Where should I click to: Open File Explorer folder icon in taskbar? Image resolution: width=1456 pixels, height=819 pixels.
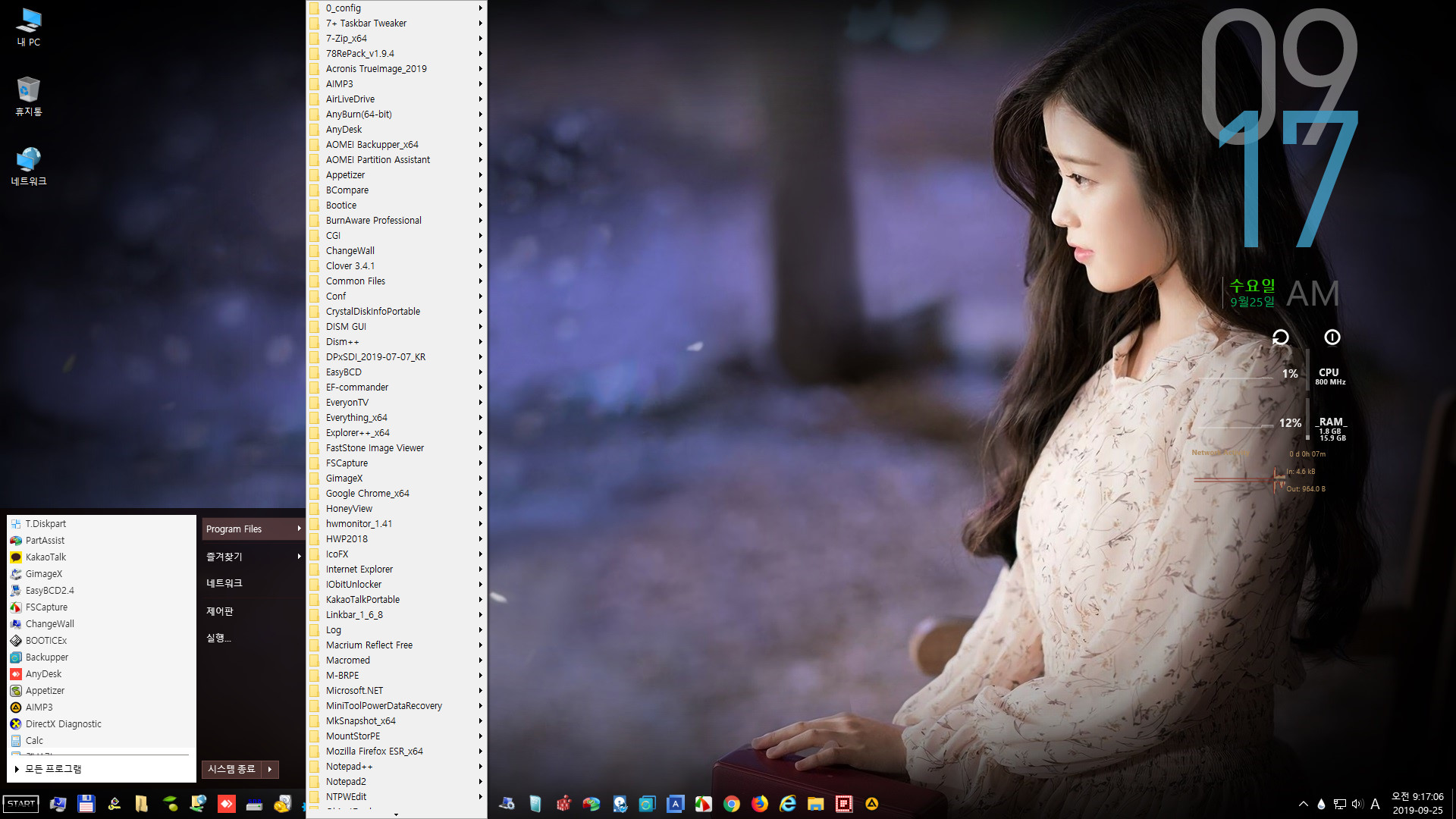[x=816, y=804]
